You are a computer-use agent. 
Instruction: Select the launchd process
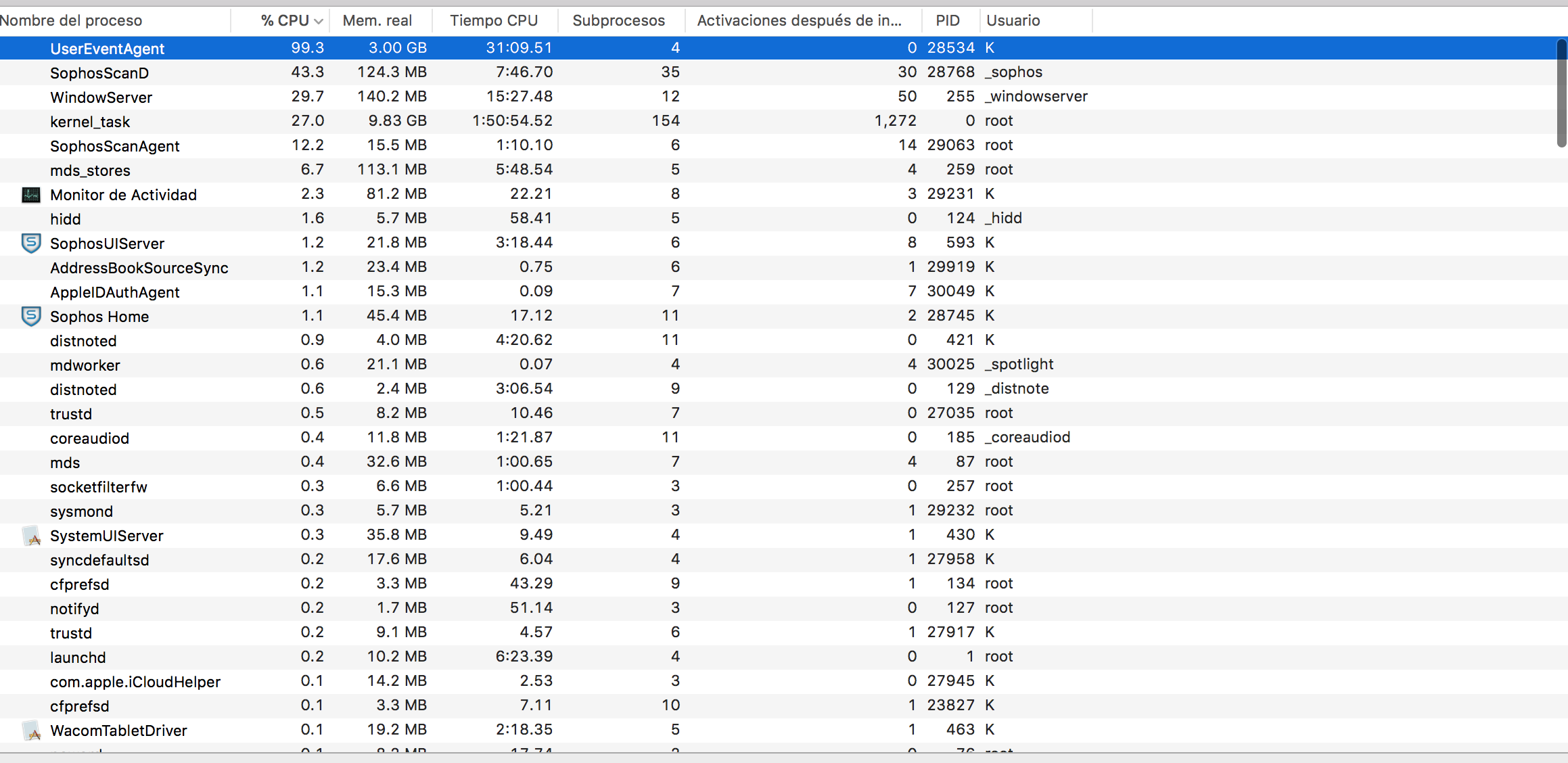[x=78, y=657]
